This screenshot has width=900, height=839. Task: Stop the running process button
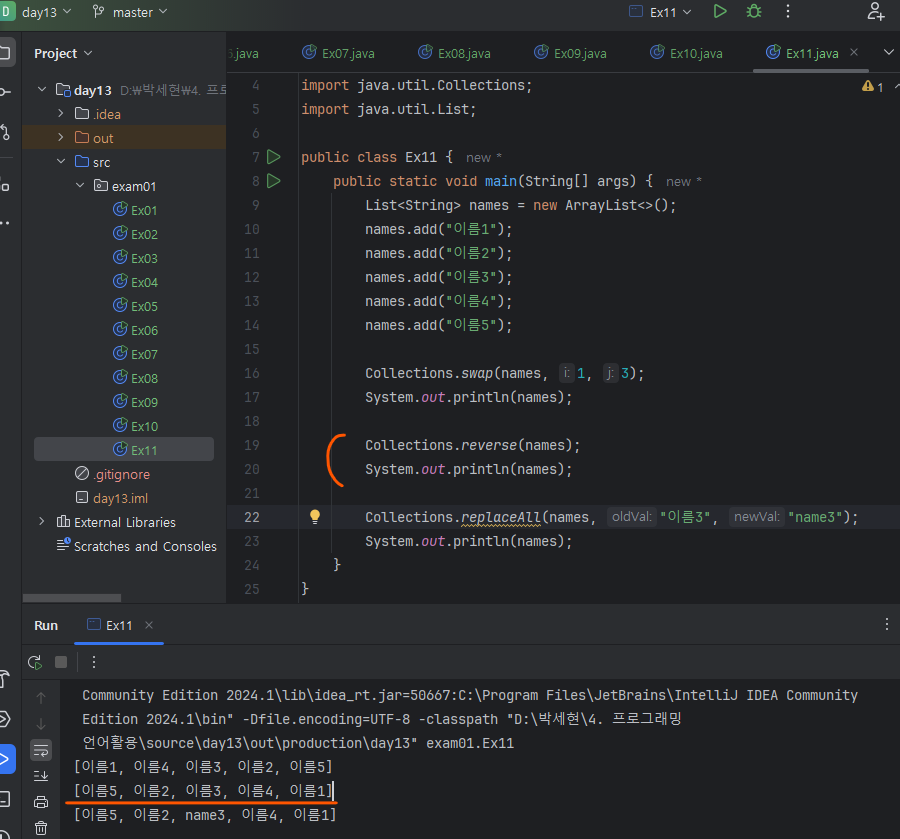(x=61, y=662)
